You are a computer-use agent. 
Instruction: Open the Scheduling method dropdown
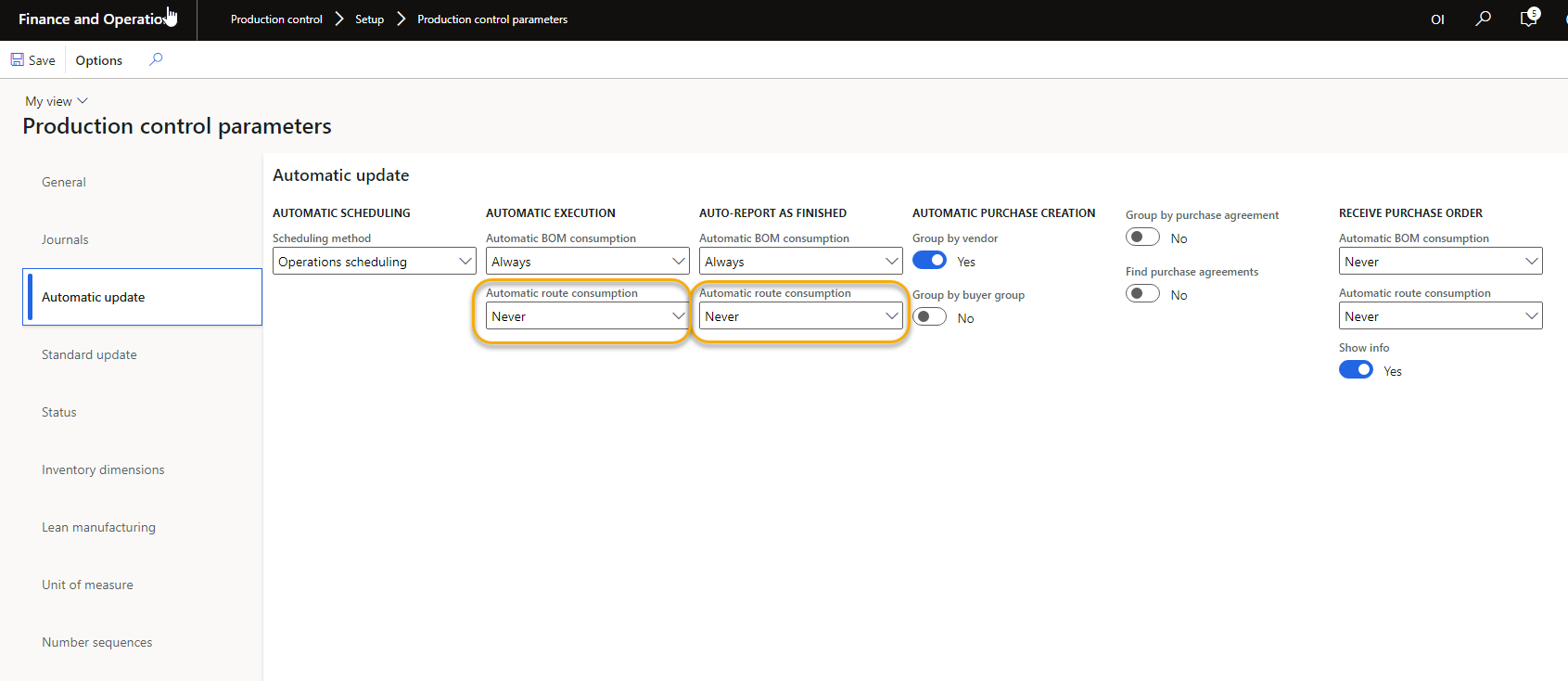(374, 262)
